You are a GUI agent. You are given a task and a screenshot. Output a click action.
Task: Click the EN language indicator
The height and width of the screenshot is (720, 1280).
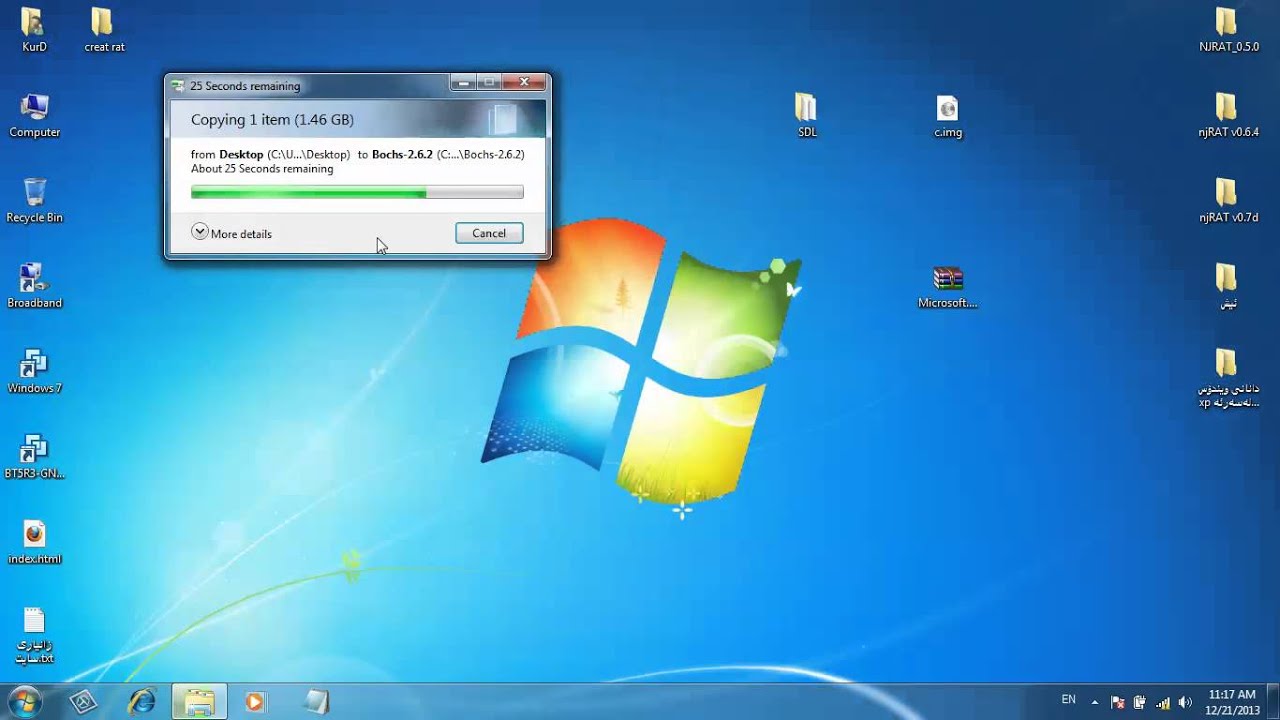pyautogui.click(x=1068, y=700)
